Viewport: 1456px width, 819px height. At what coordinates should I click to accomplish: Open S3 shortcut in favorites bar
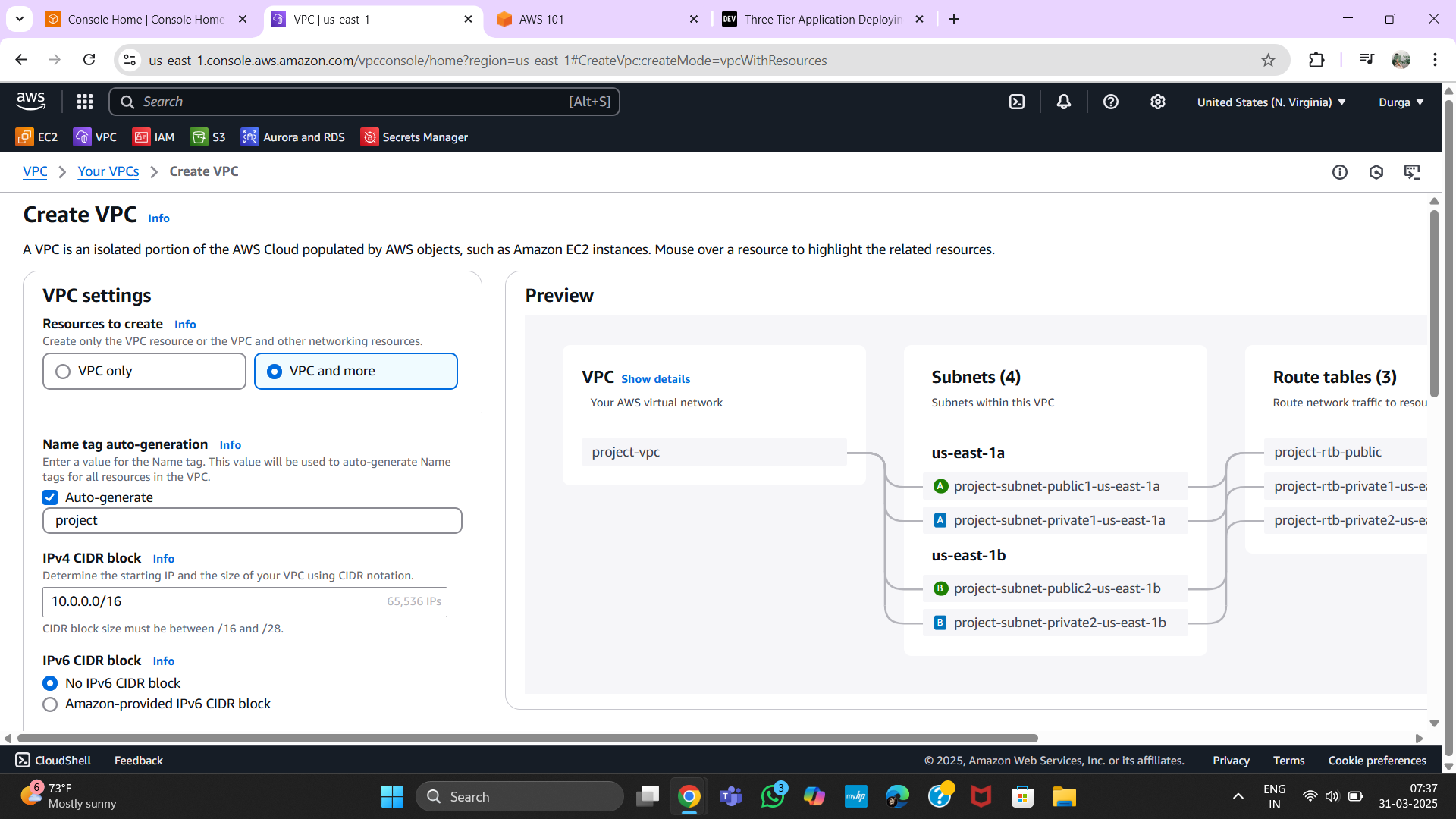[208, 136]
